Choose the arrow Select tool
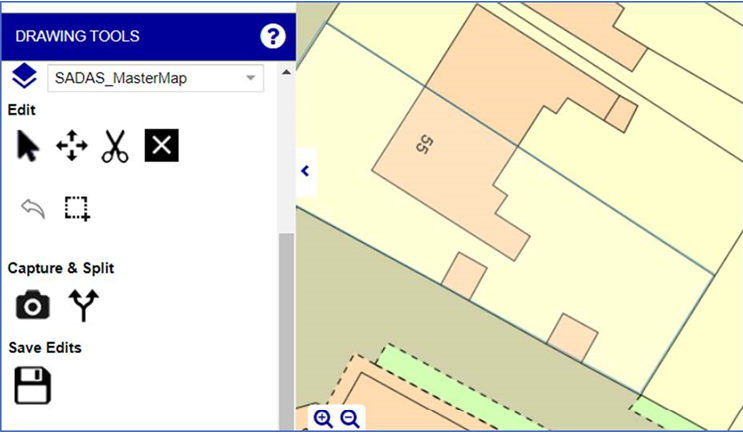743x435 pixels. [28, 146]
